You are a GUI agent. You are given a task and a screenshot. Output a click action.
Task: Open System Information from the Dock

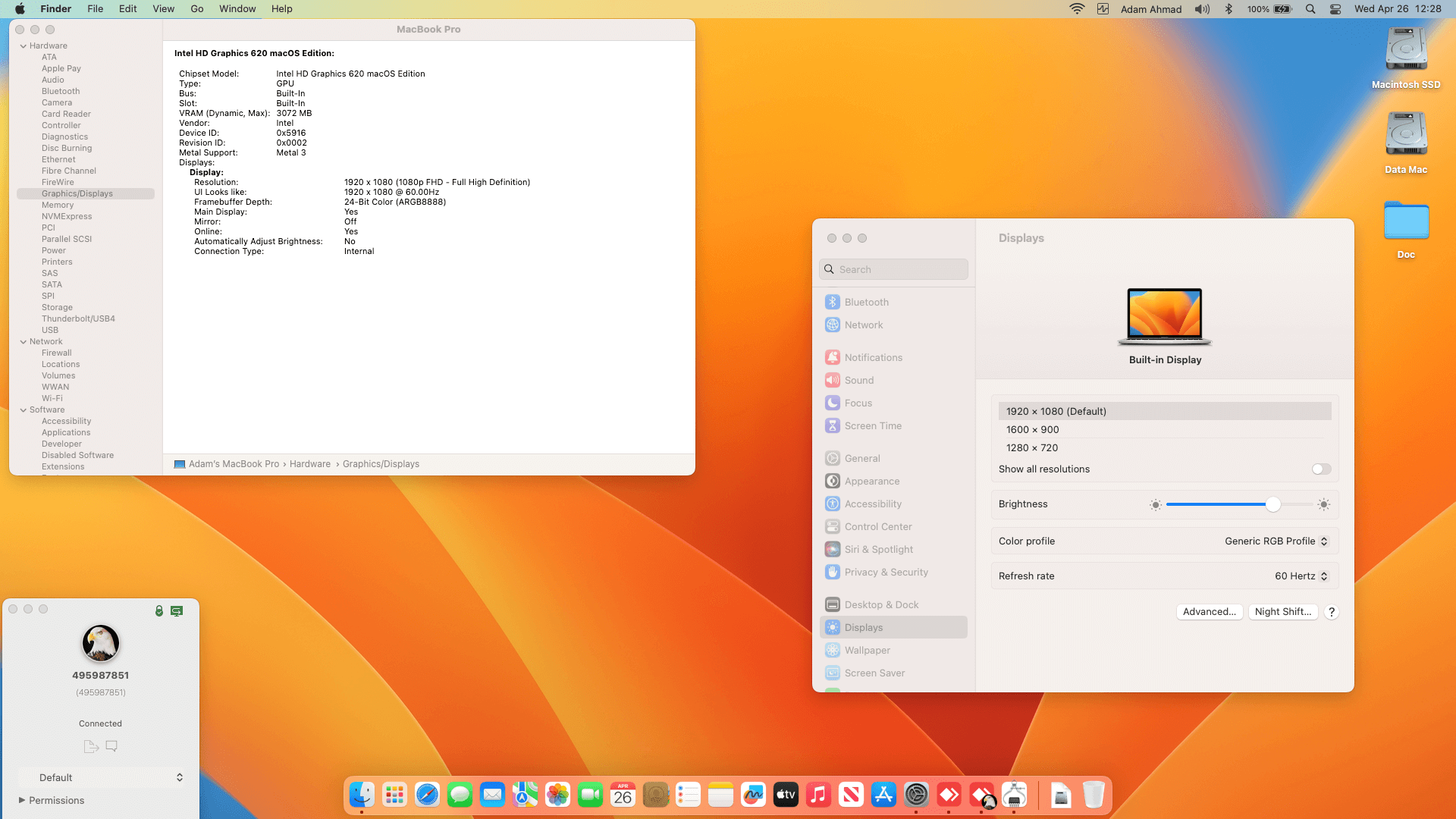click(x=1014, y=795)
